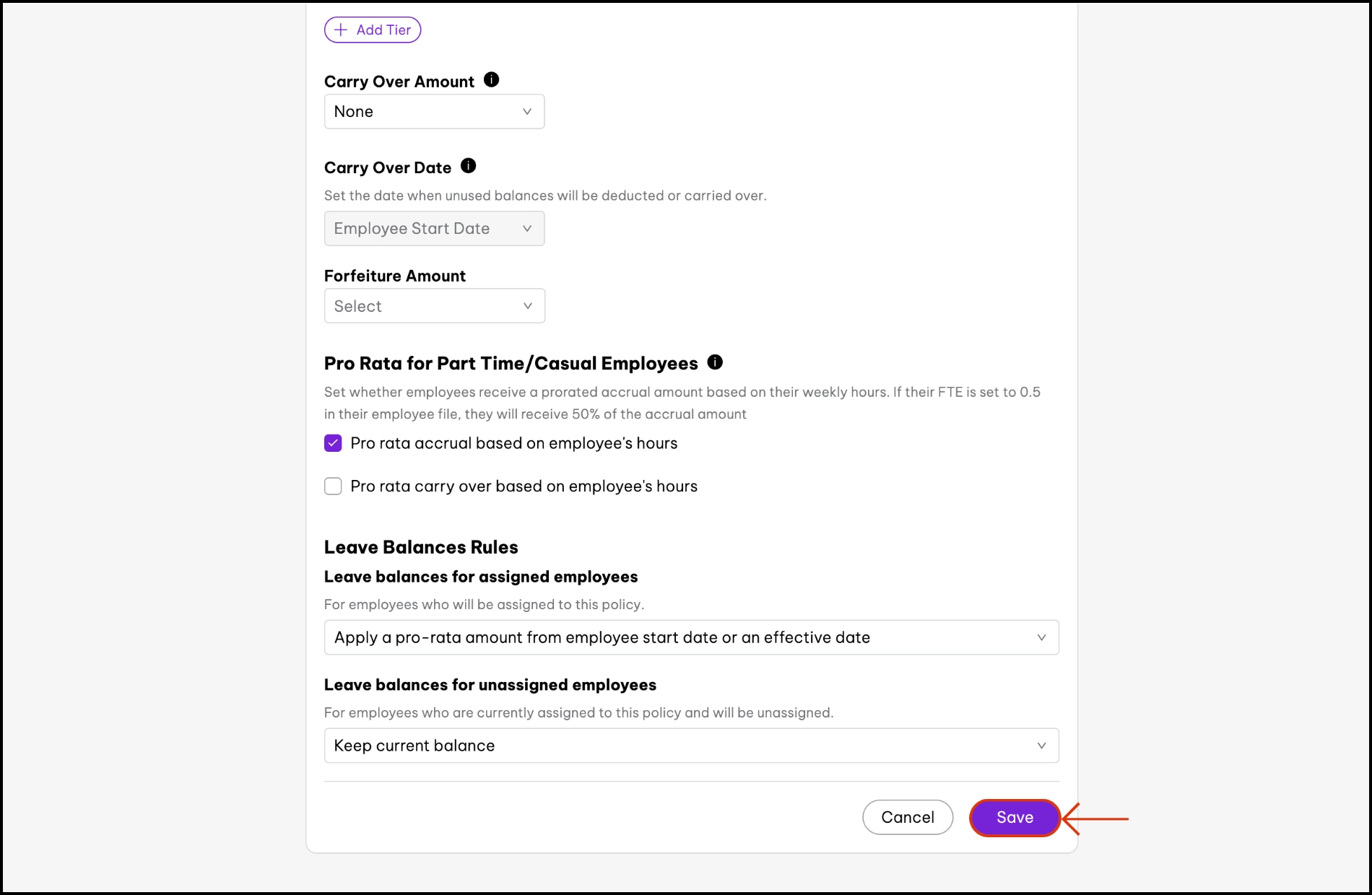Click the Carry Over Date info icon
Screen dimensions: 1372x895
click(468, 166)
